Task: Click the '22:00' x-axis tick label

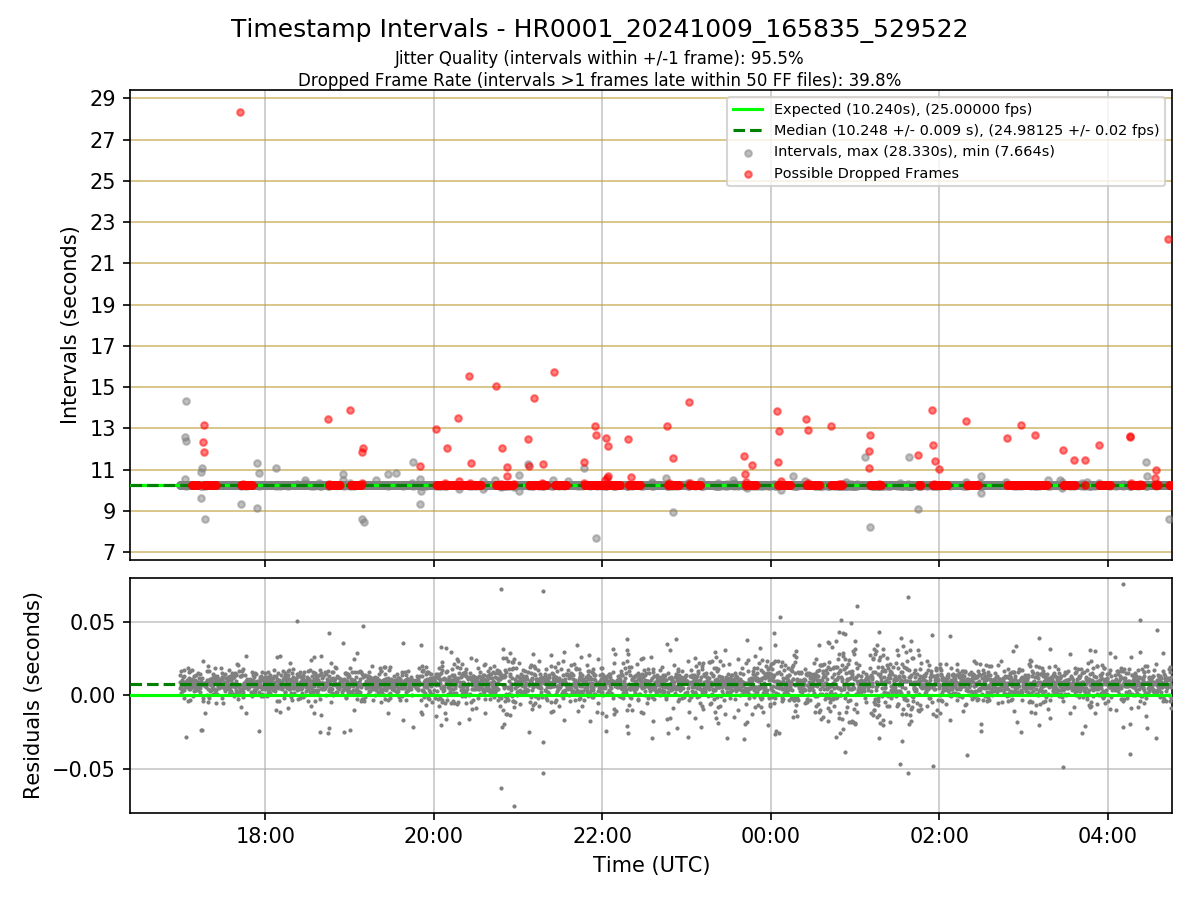Action: point(602,834)
